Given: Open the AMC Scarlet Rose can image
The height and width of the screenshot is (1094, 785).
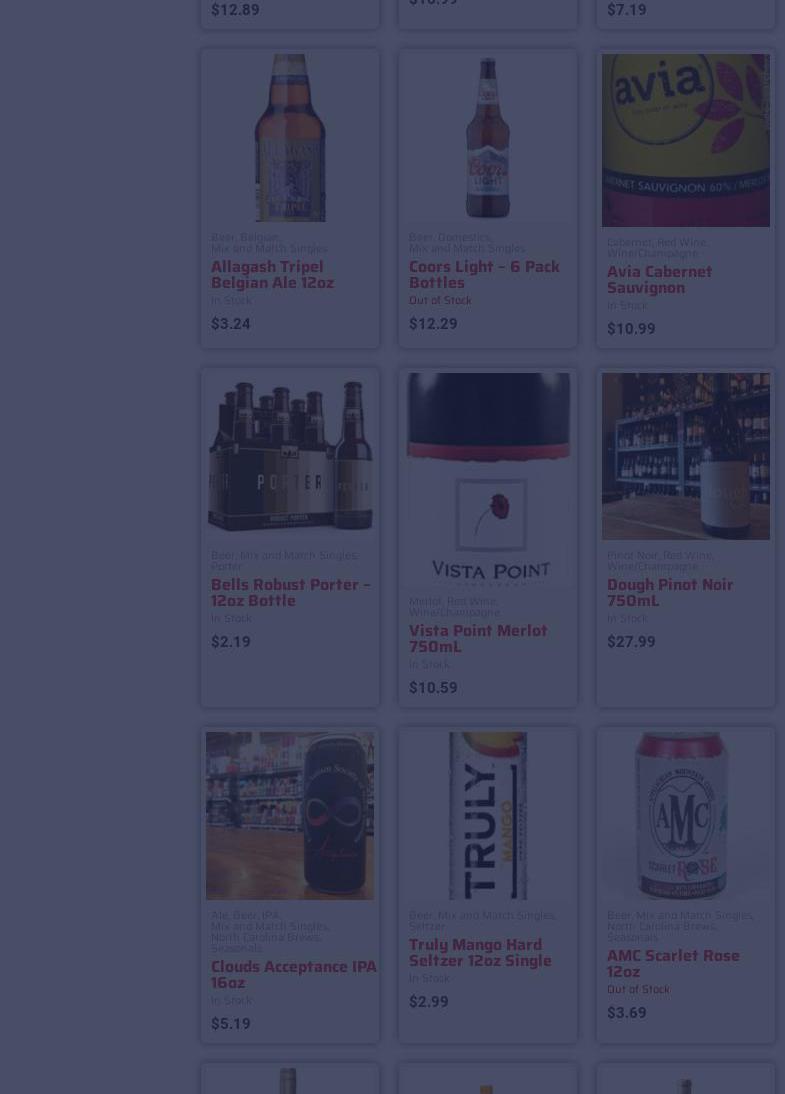Looking at the screenshot, I should pyautogui.click(x=686, y=816).
